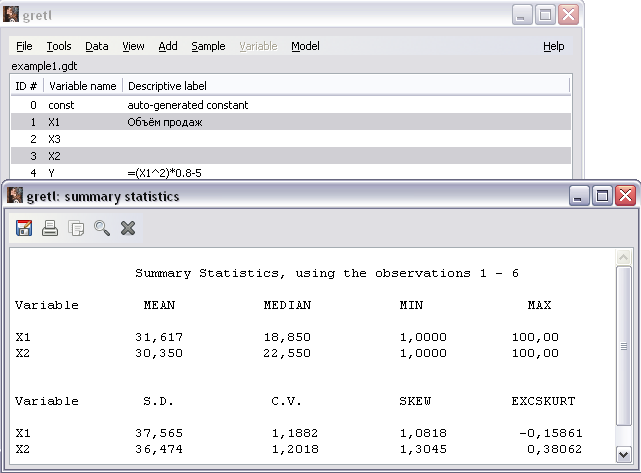
Task: Click the X2 C.V. value 1,2018
Action: pyautogui.click(x=295, y=449)
